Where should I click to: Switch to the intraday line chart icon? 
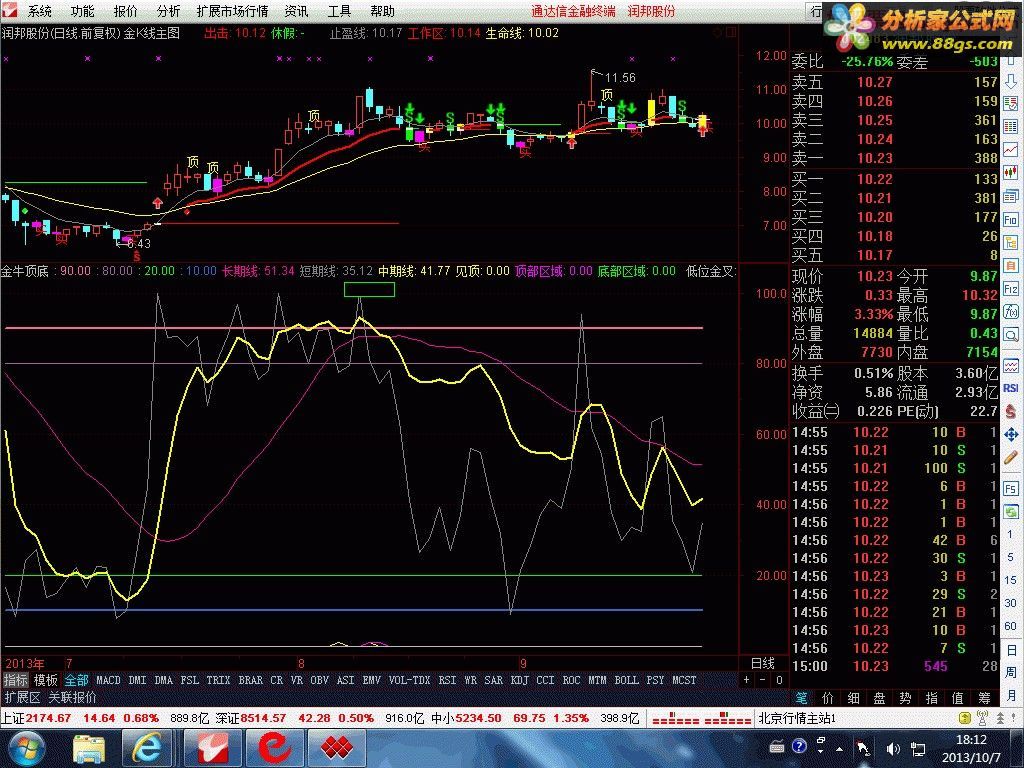(x=1011, y=150)
